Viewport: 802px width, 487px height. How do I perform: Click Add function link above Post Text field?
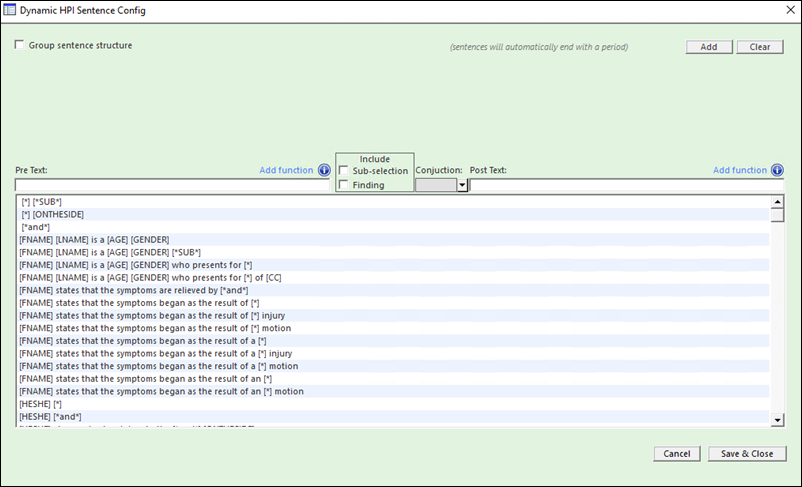pyautogui.click(x=740, y=170)
